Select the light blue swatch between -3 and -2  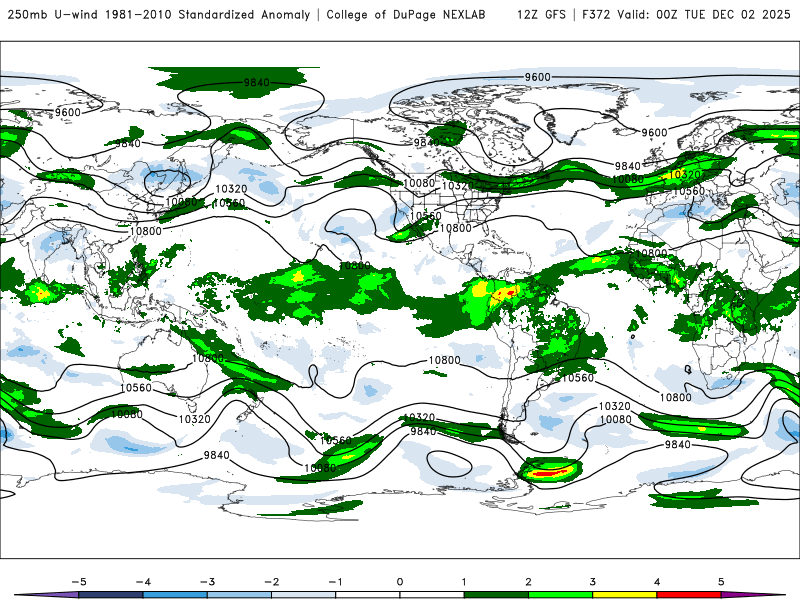pos(239,595)
